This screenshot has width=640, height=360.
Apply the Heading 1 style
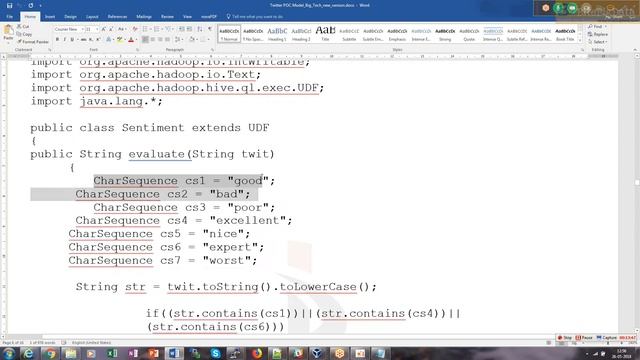click(x=277, y=34)
